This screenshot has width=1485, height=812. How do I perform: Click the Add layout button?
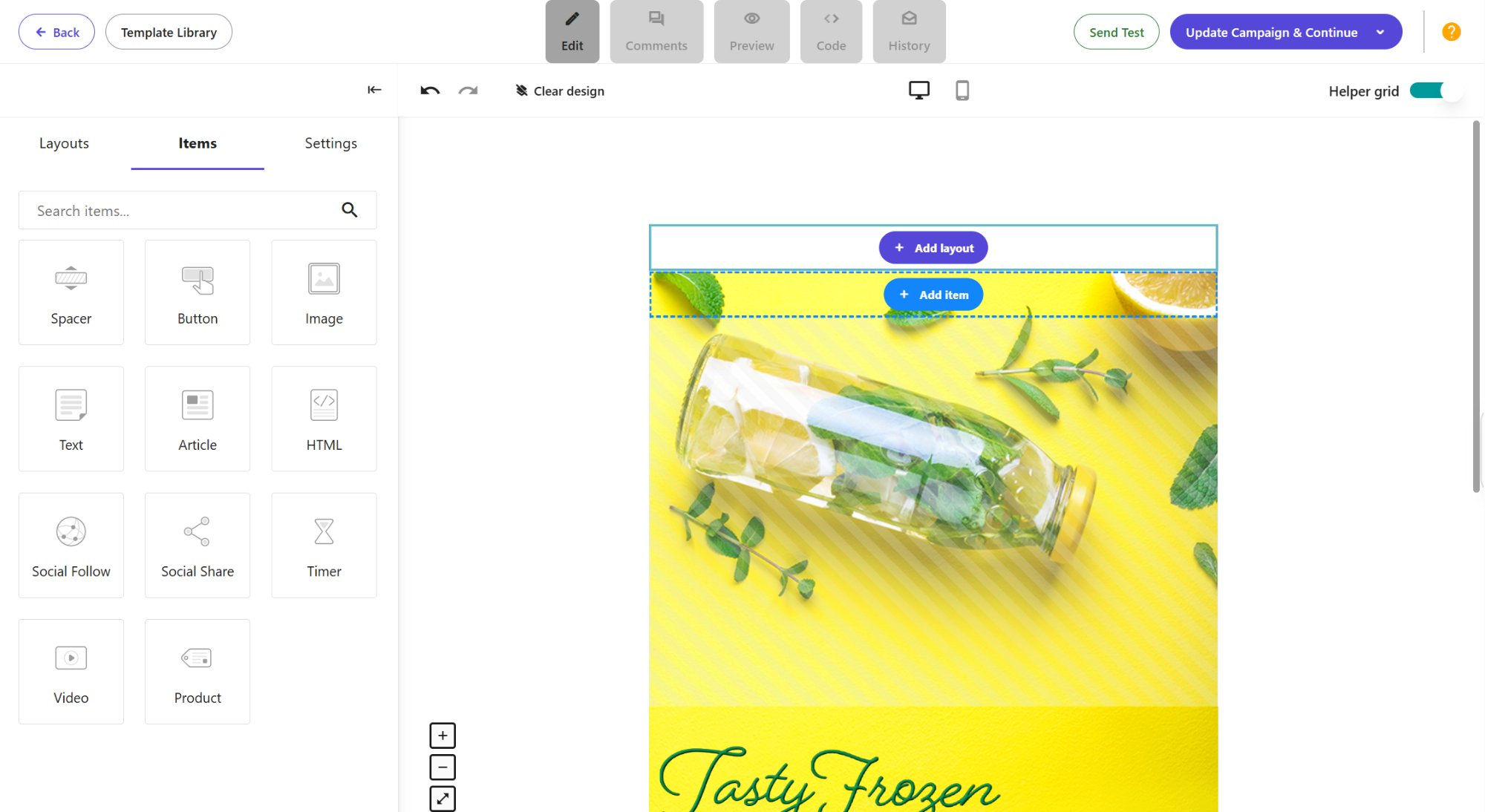933,248
